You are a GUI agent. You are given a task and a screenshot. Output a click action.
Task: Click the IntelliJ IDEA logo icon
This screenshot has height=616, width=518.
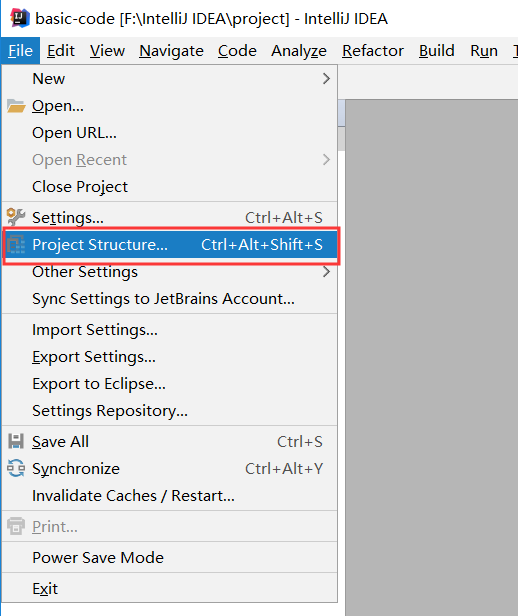pyautogui.click(x=20, y=18)
